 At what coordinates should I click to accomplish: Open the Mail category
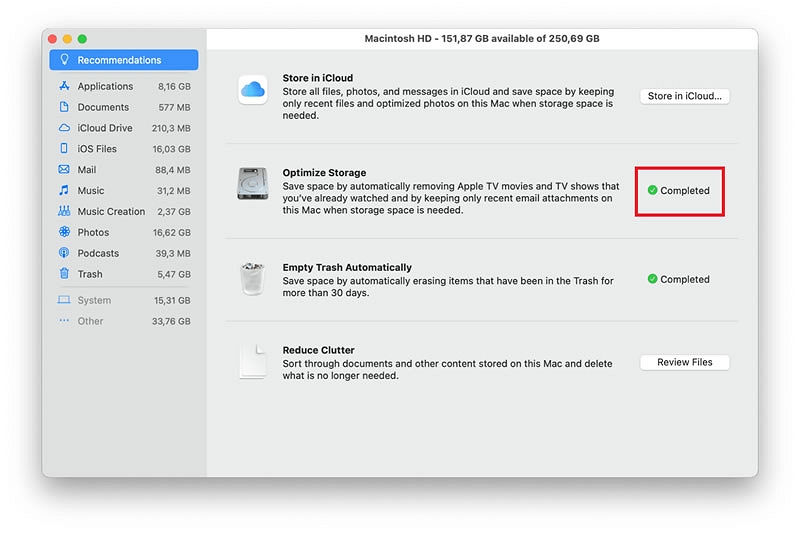coord(123,170)
